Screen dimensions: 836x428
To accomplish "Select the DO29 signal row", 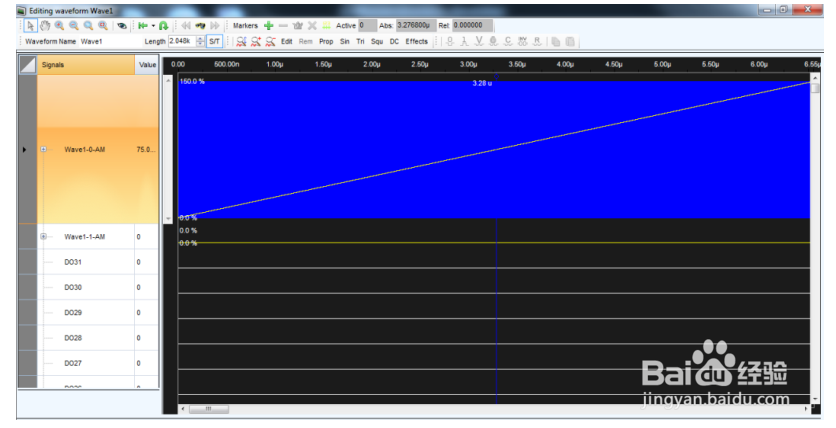I will tap(89, 313).
